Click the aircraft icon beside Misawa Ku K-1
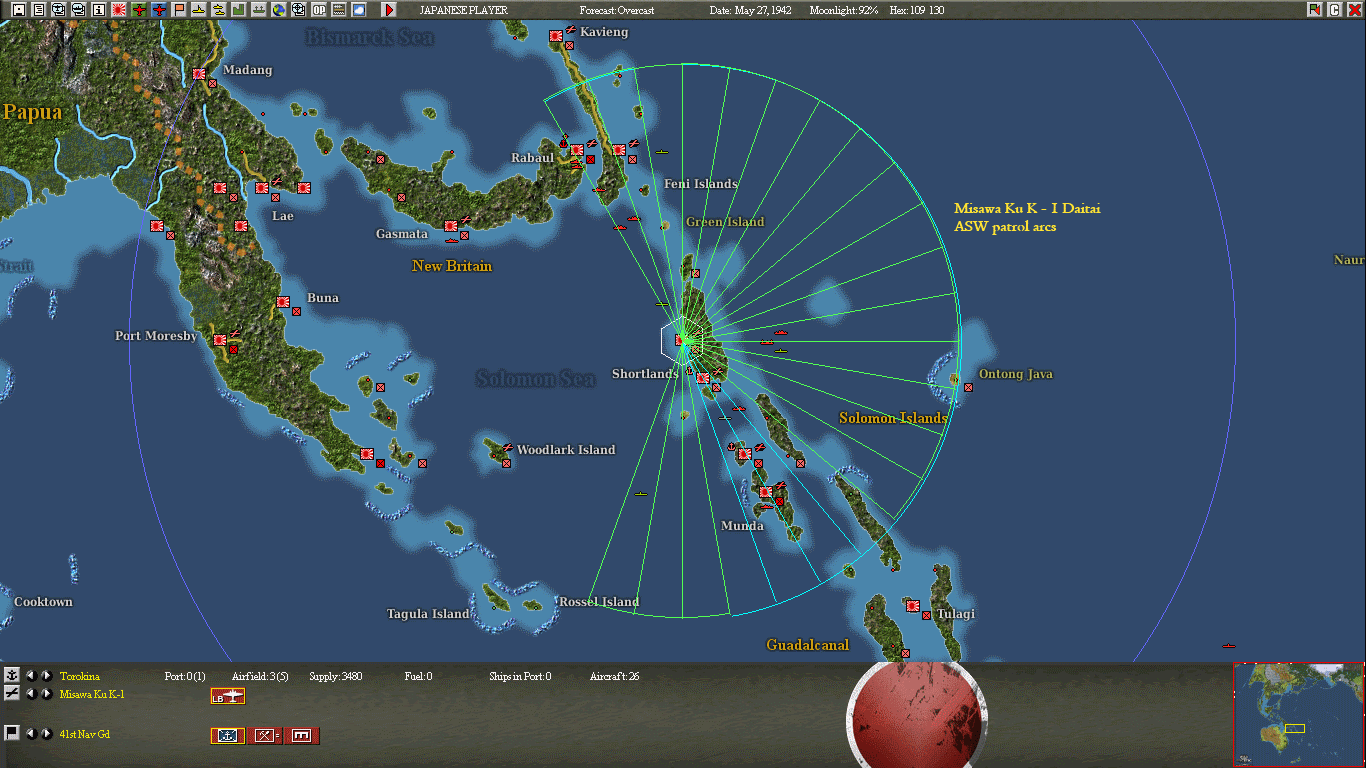1366x768 pixels. (12, 694)
